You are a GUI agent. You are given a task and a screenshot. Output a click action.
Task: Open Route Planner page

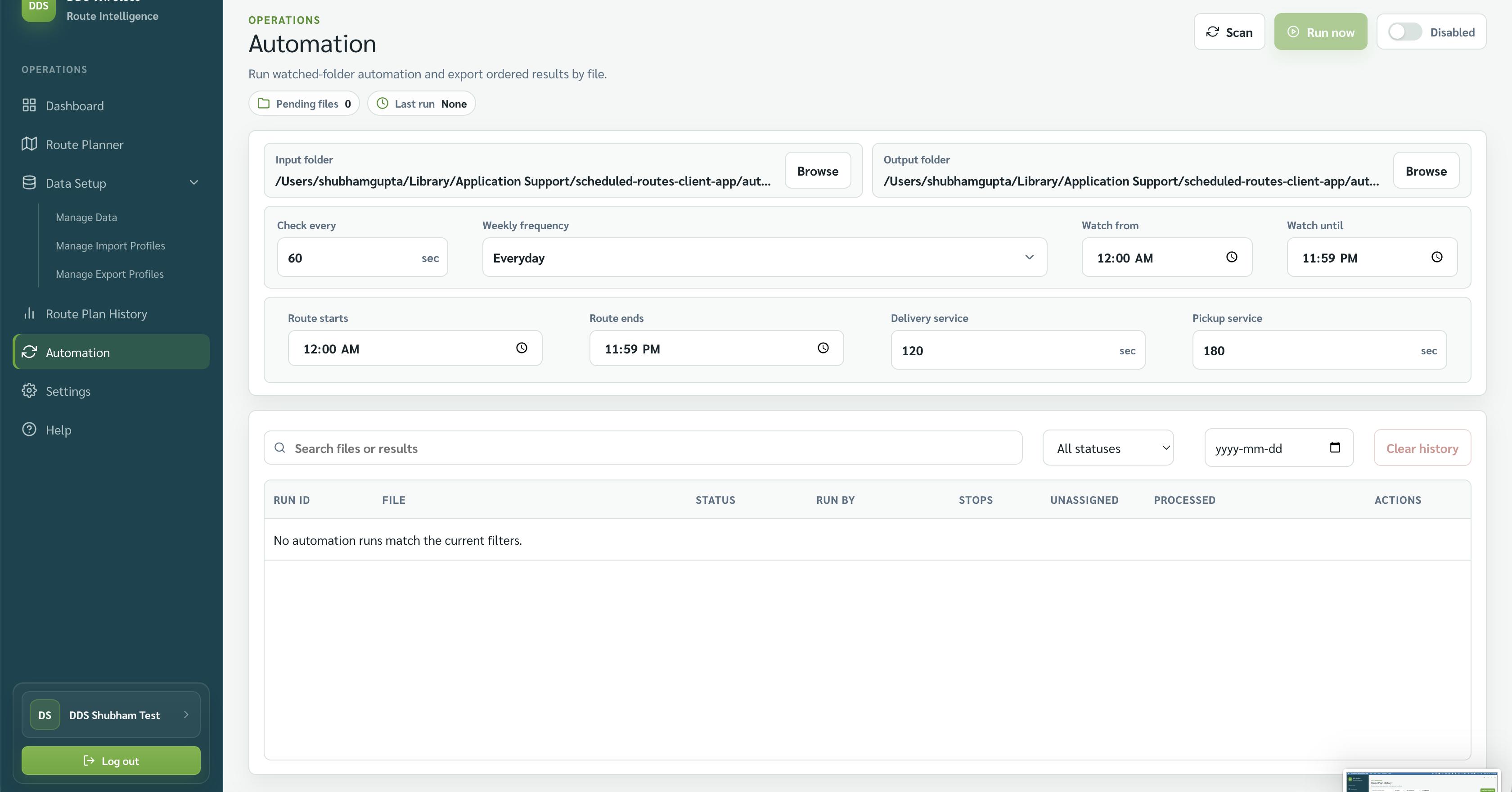pos(111,145)
